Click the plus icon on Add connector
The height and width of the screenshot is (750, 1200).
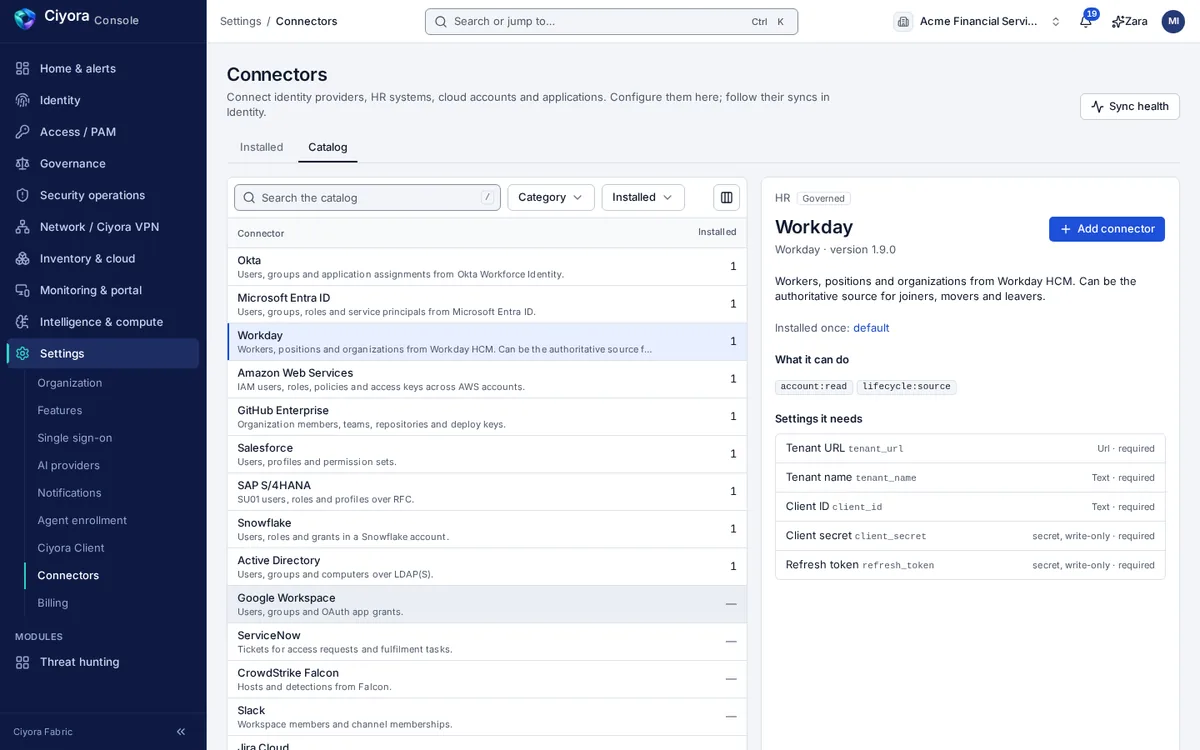[x=1066, y=229]
